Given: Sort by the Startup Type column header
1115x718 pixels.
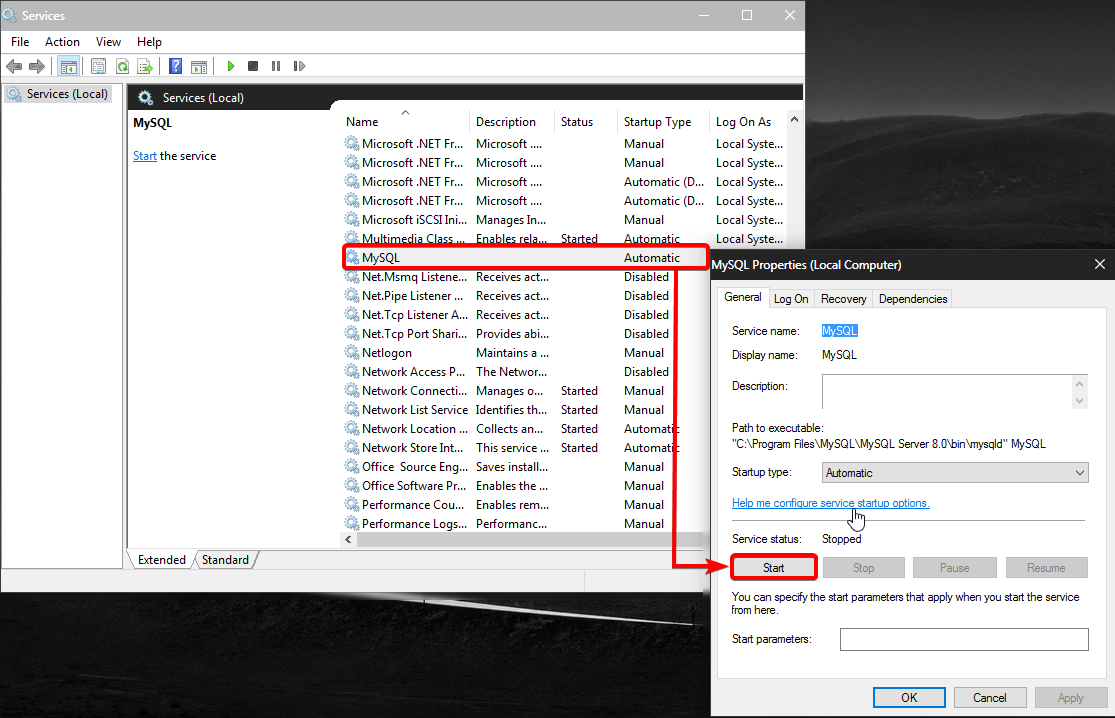Looking at the screenshot, I should (663, 122).
